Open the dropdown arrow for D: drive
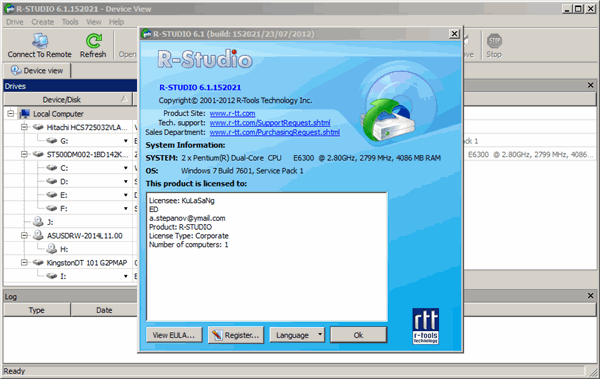 (126, 181)
